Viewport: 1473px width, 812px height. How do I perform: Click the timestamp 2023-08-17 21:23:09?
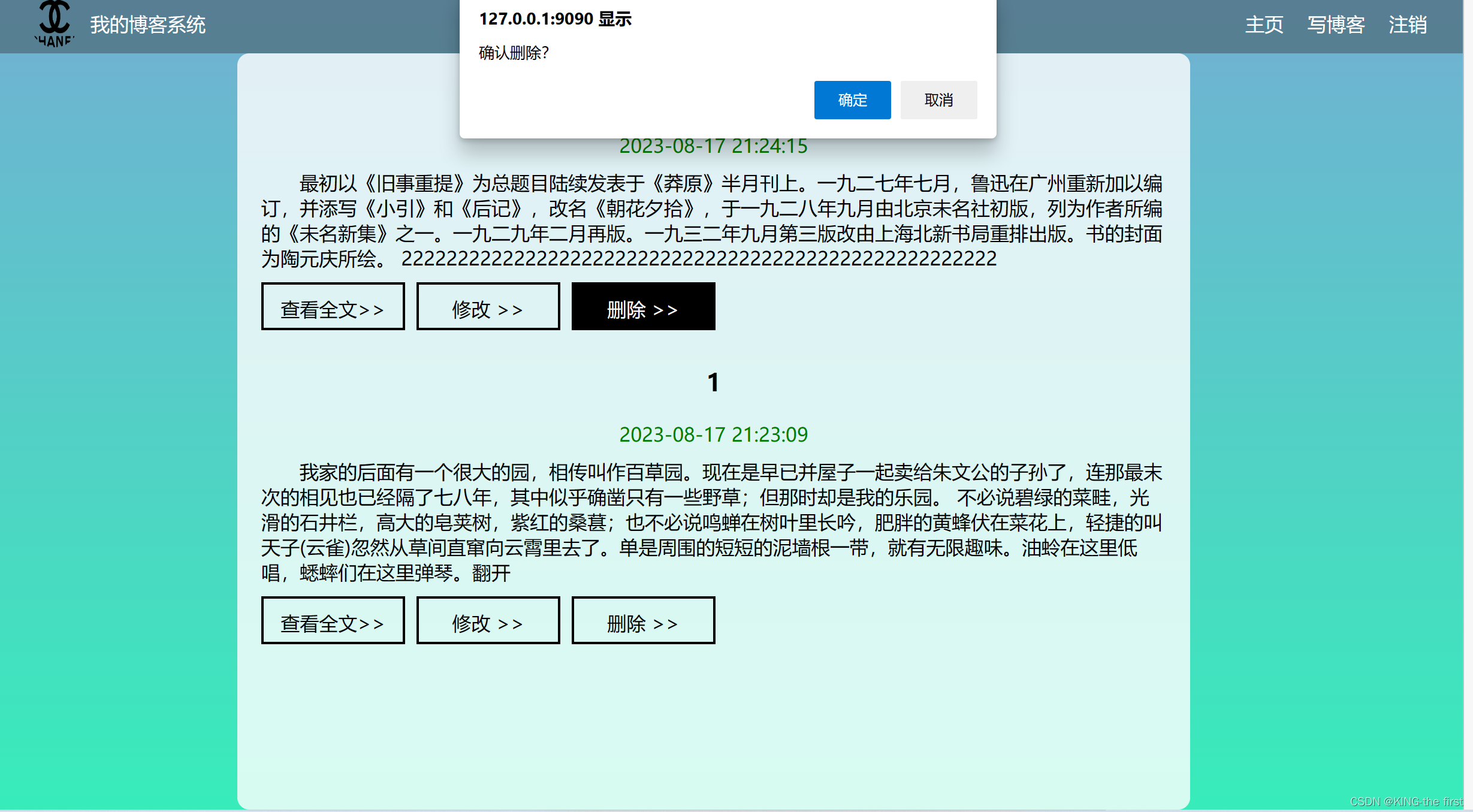713,434
